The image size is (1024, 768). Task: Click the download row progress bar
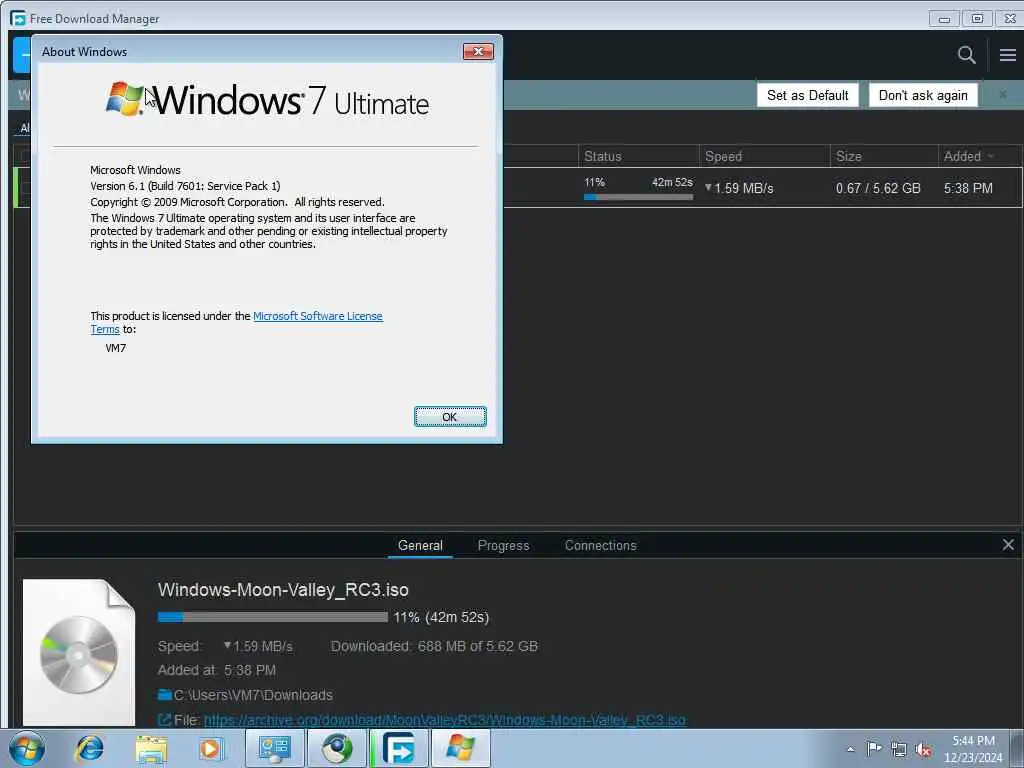pyautogui.click(x=638, y=197)
